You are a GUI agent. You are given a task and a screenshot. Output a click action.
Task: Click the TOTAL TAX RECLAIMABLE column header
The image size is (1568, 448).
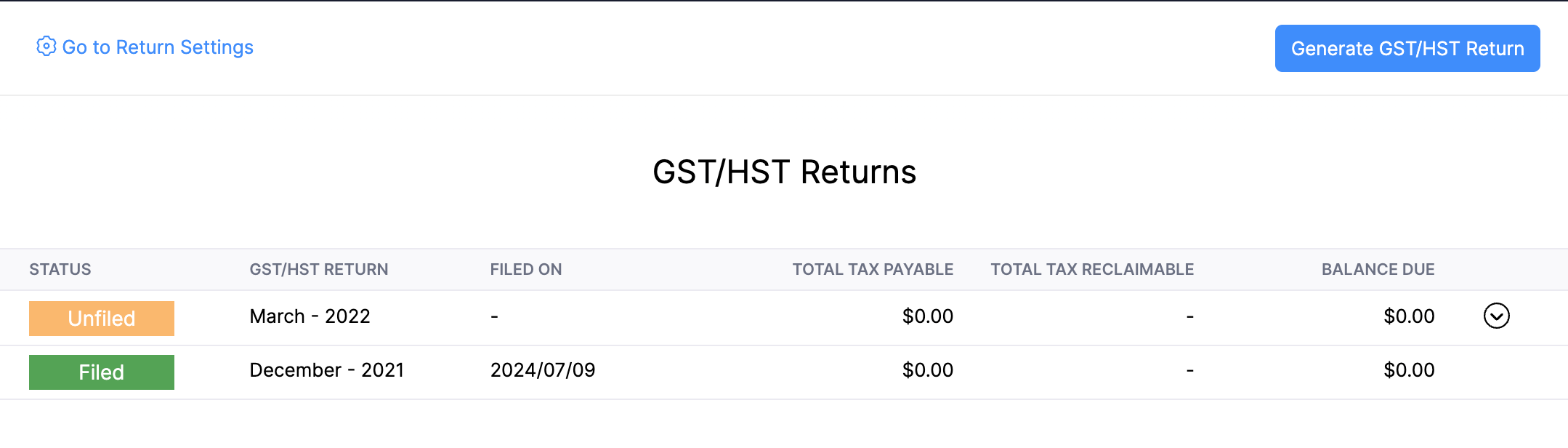[1091, 269]
